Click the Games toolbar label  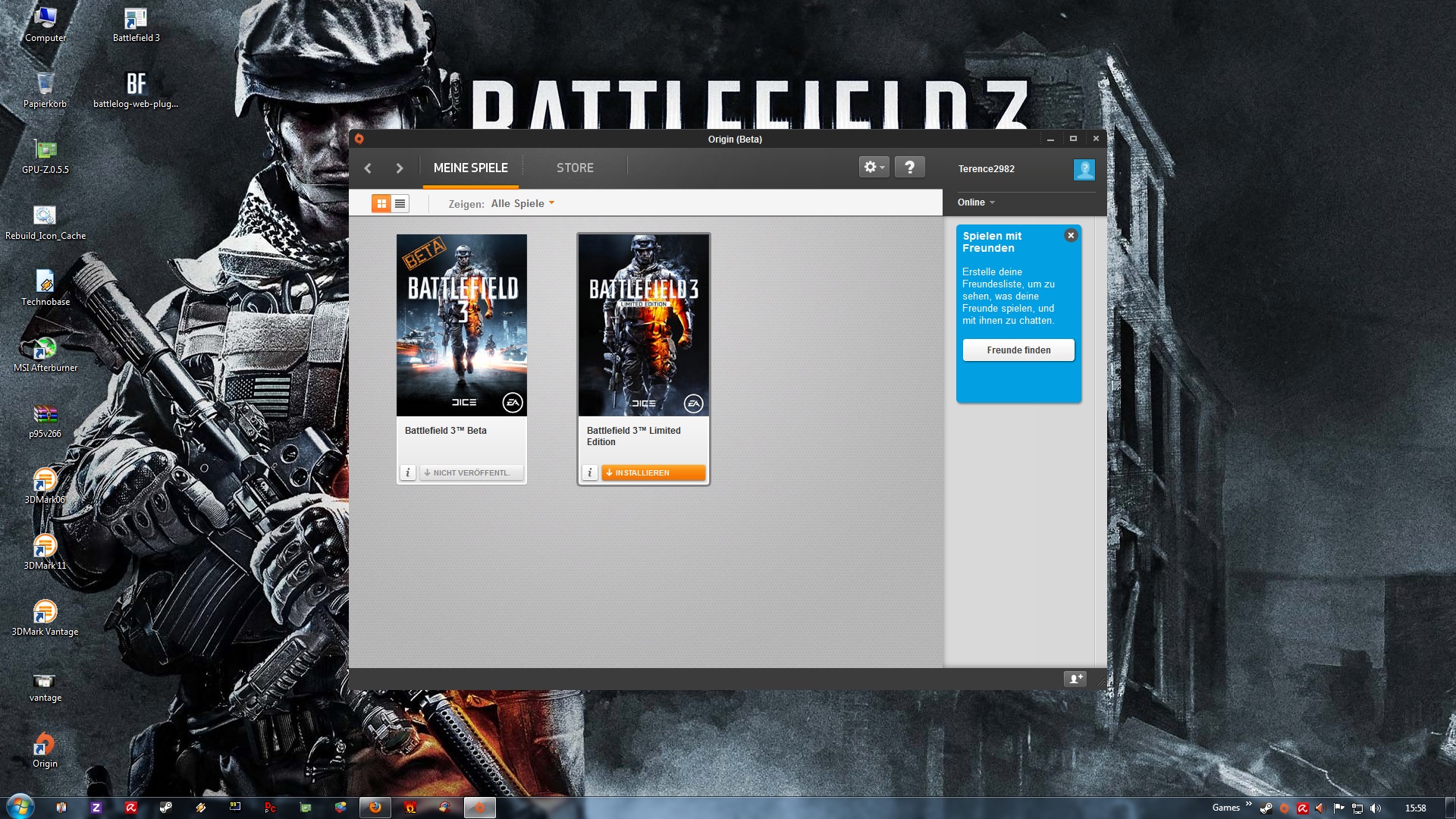1225,808
